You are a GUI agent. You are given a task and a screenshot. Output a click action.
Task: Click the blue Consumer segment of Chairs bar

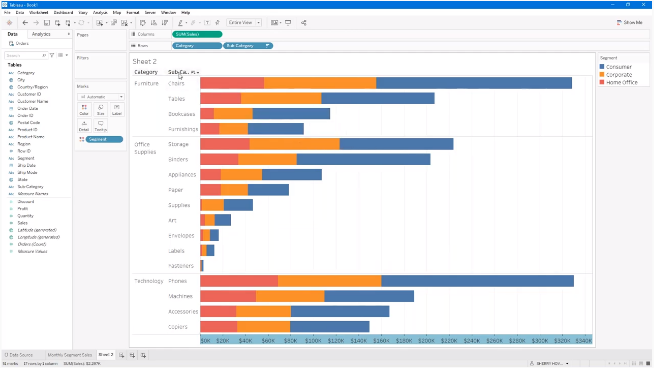point(474,83)
